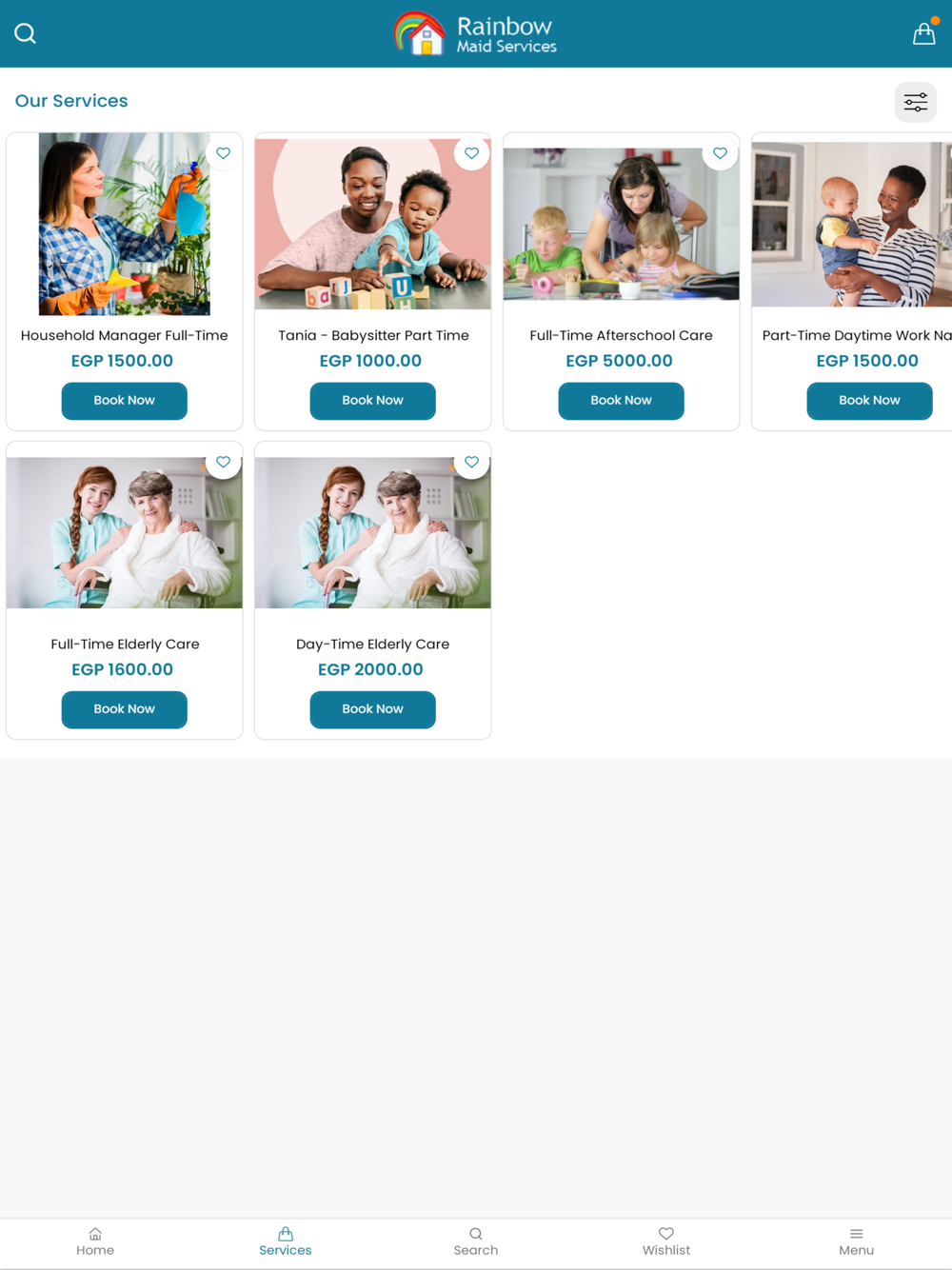Select the Services tab in bottom navigation
The height and width of the screenshot is (1270, 952).
point(286,1242)
